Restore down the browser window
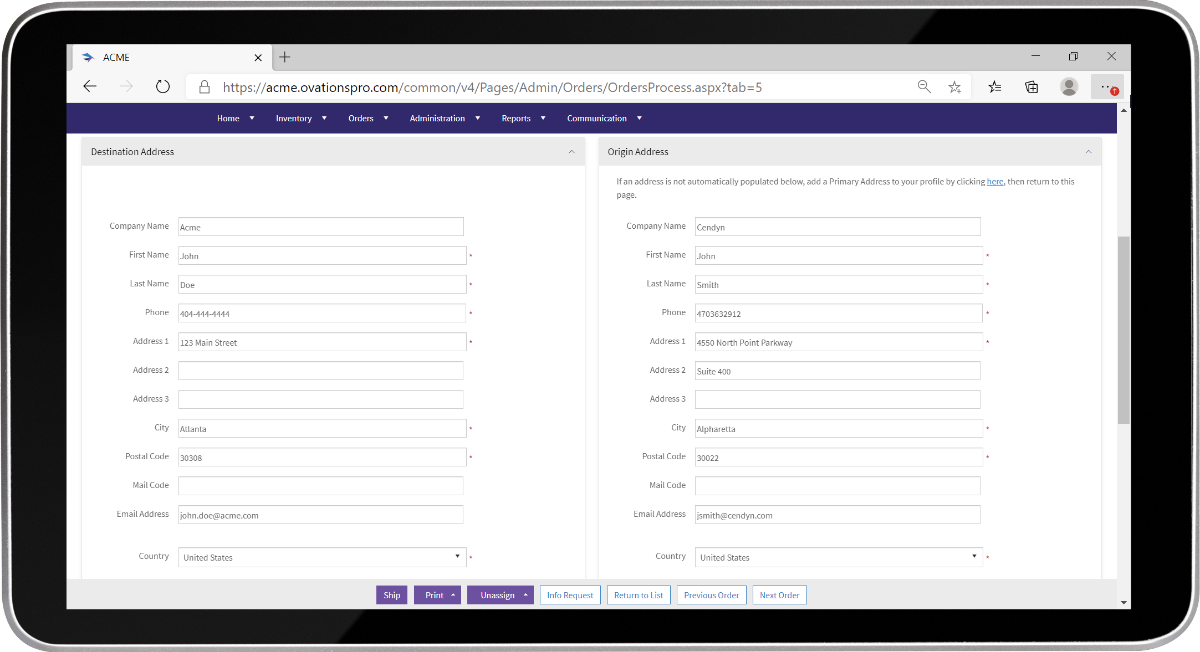This screenshot has width=1200, height=652. point(1073,57)
